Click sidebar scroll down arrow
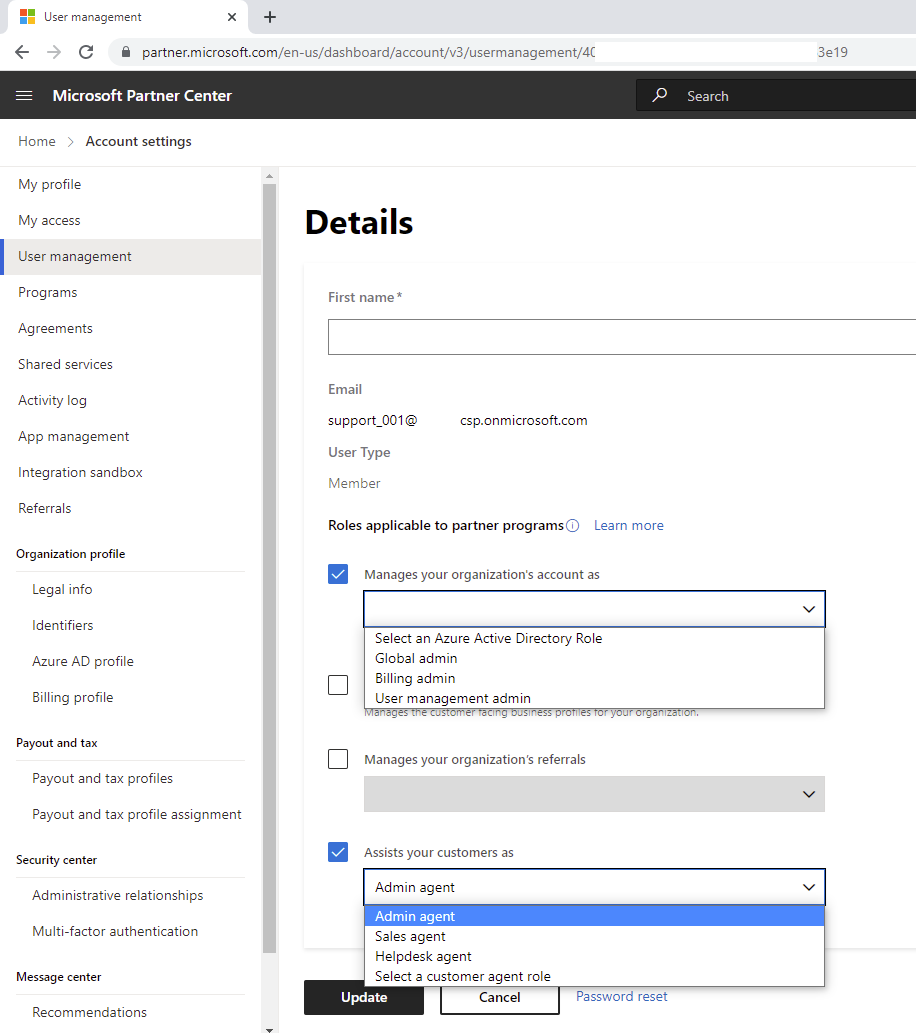The width and height of the screenshot is (916, 1033). (269, 1028)
